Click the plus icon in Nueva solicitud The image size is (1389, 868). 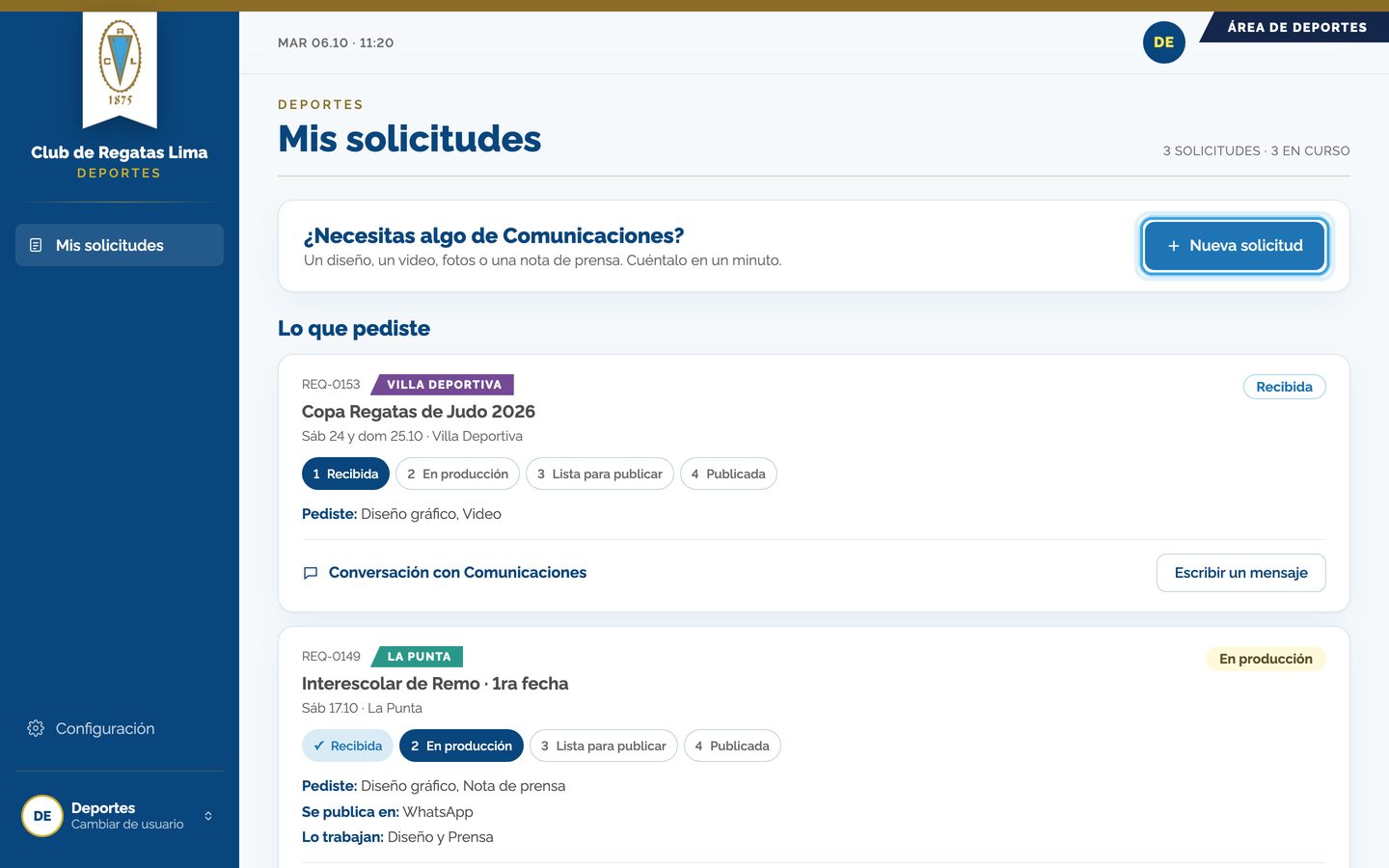(x=1174, y=246)
